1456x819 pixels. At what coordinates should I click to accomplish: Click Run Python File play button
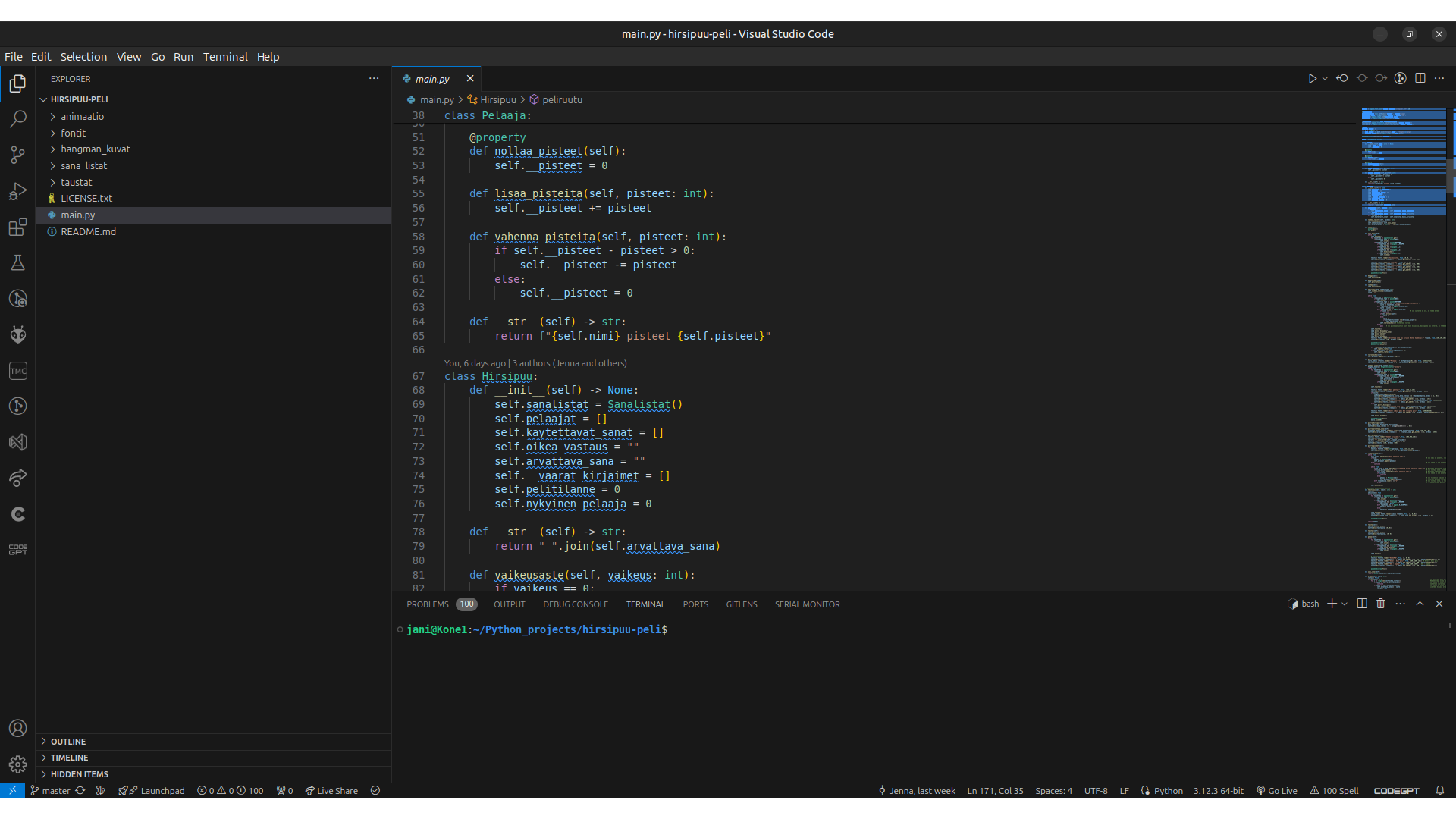1312,78
